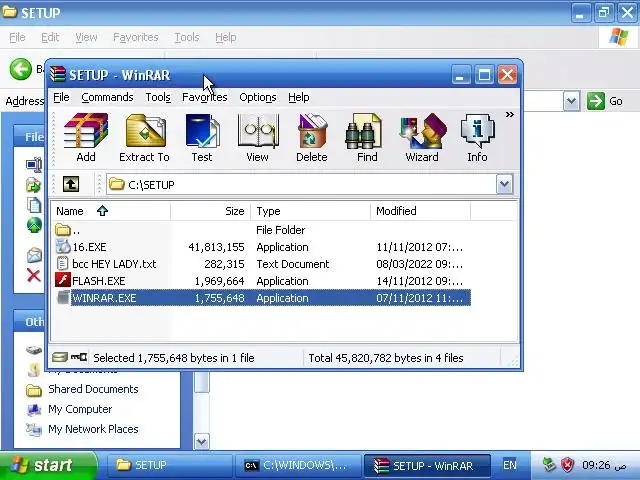Viewport: 640px width, 480px height.
Task: Open the C:\SETUP path dropdown
Action: [504, 184]
